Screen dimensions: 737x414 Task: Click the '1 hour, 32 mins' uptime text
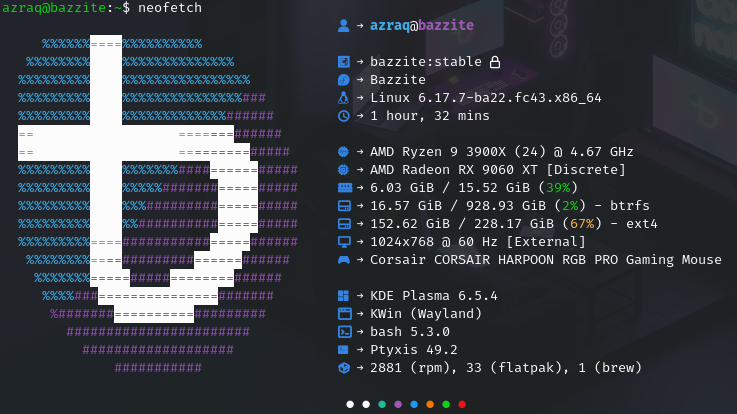[x=430, y=116]
